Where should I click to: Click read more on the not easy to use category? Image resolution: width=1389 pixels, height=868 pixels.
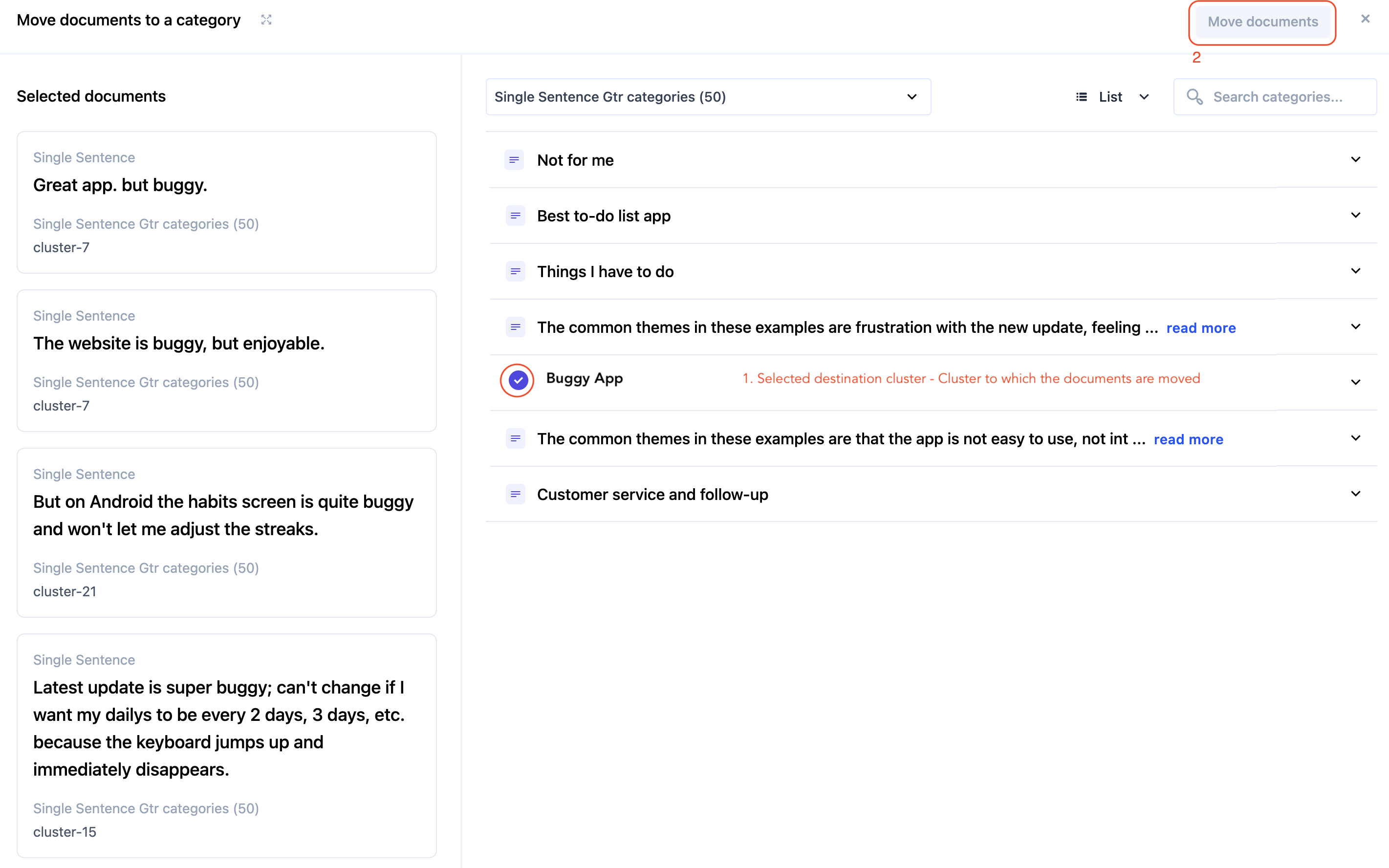(x=1188, y=439)
